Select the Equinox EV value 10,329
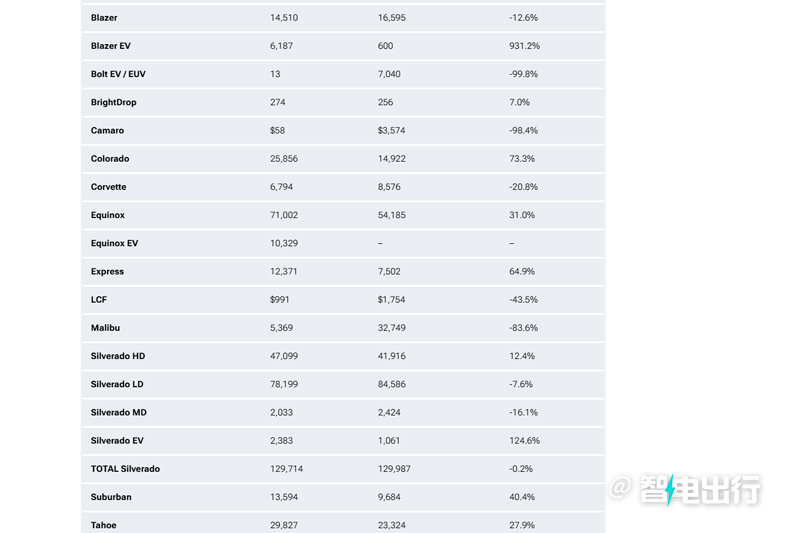The width and height of the screenshot is (800, 533). pyautogui.click(x=284, y=243)
